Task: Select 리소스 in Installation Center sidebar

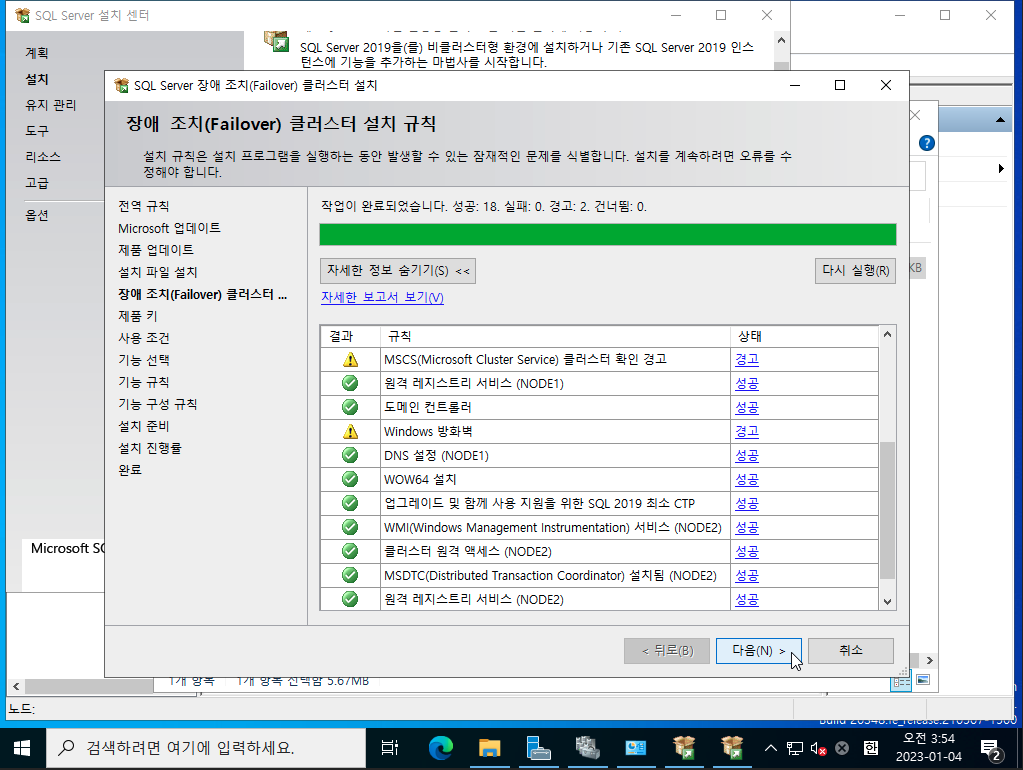Action: click(43, 157)
